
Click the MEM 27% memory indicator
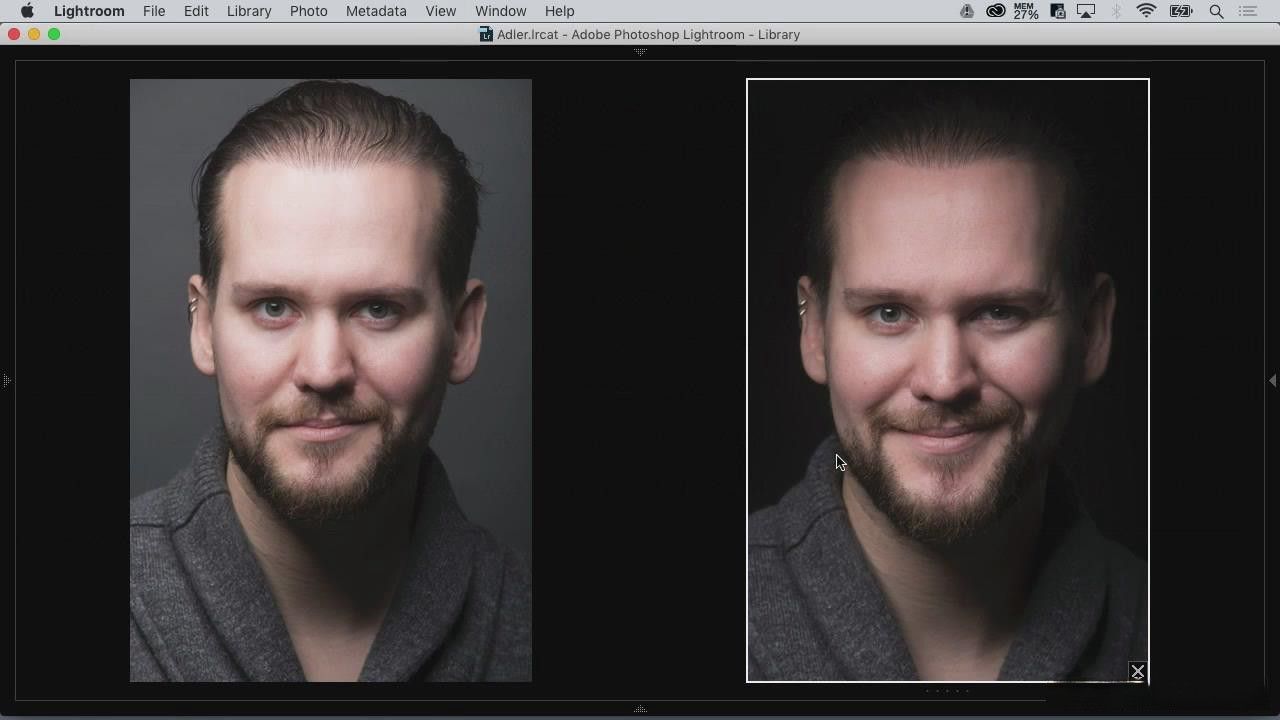pyautogui.click(x=1026, y=11)
